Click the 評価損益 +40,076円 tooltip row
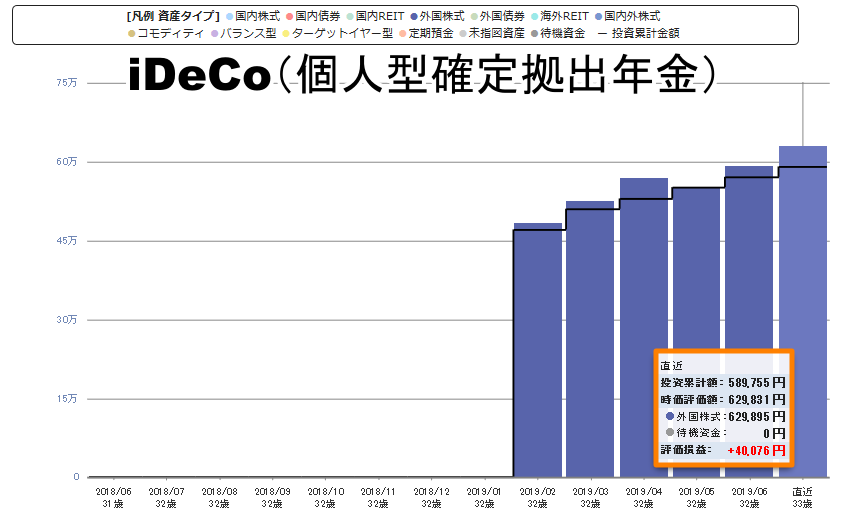This screenshot has height=528, width=843. (x=723, y=451)
